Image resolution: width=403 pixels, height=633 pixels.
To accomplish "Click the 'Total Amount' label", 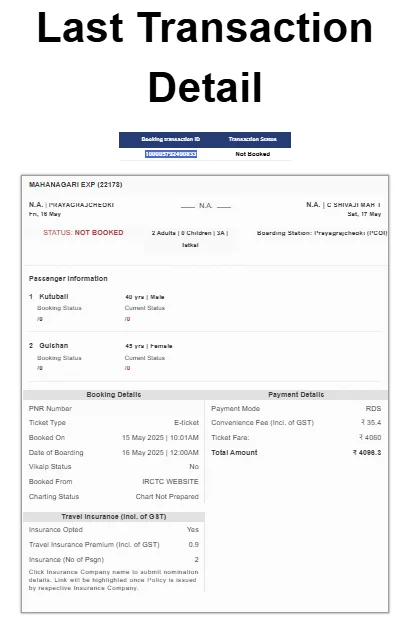I will [234, 453].
